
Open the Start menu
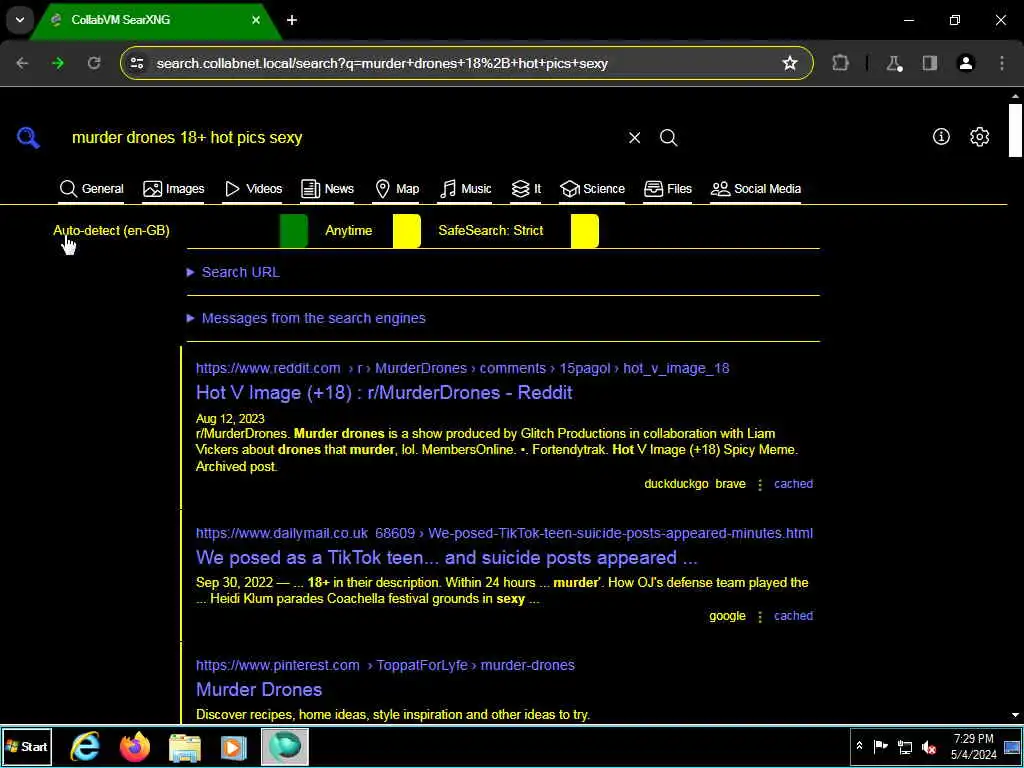pyautogui.click(x=26, y=746)
